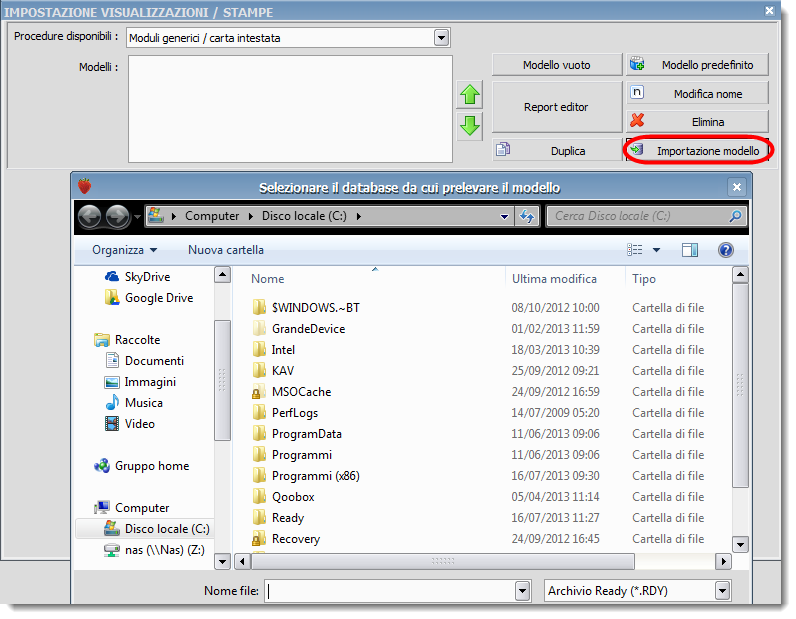Select Google Drive in the navigation pane
796x619 pixels.
point(149,298)
